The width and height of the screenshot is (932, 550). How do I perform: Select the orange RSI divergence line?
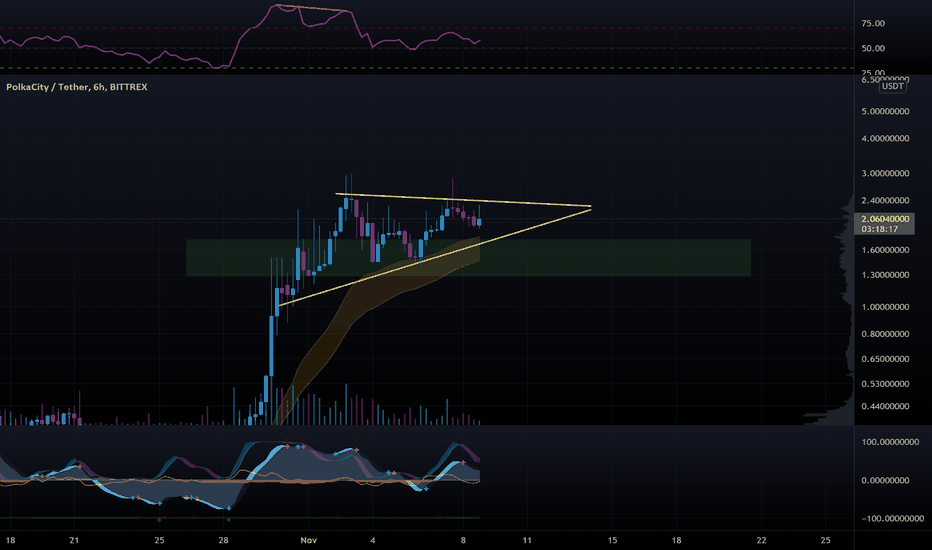(311, 8)
